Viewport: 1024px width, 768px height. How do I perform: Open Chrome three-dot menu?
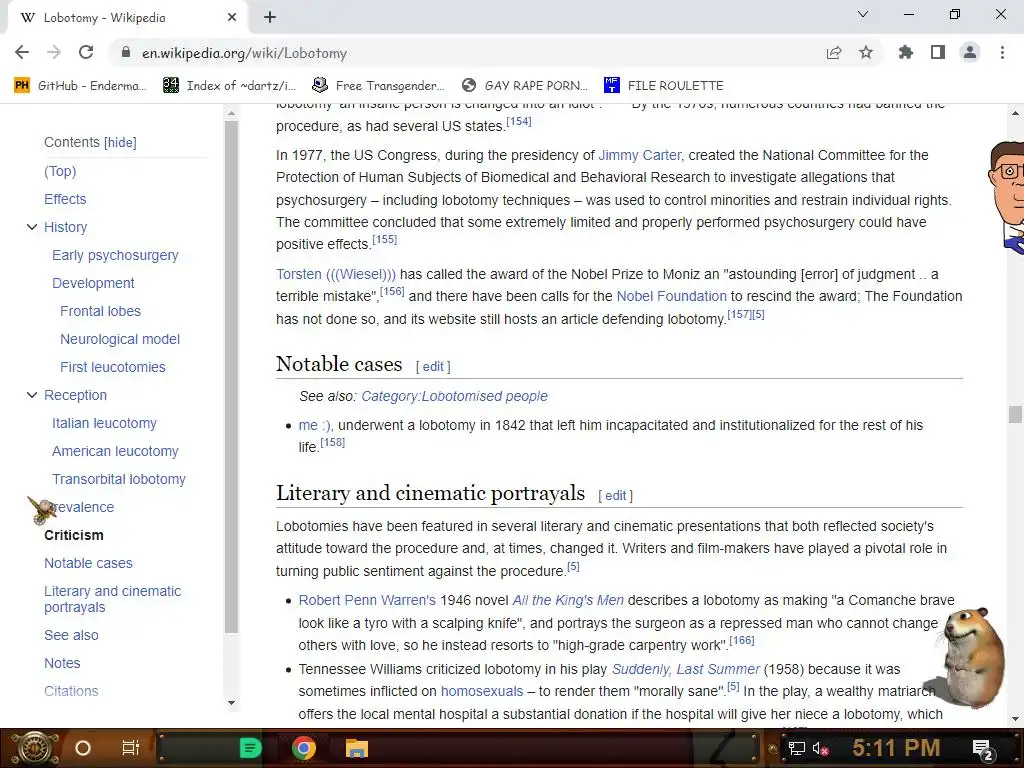coord(1002,52)
